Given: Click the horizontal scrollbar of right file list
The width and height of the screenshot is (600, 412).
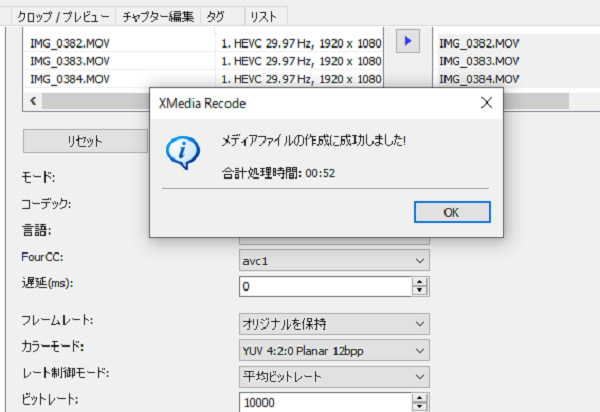Looking at the screenshot, I should [536, 101].
